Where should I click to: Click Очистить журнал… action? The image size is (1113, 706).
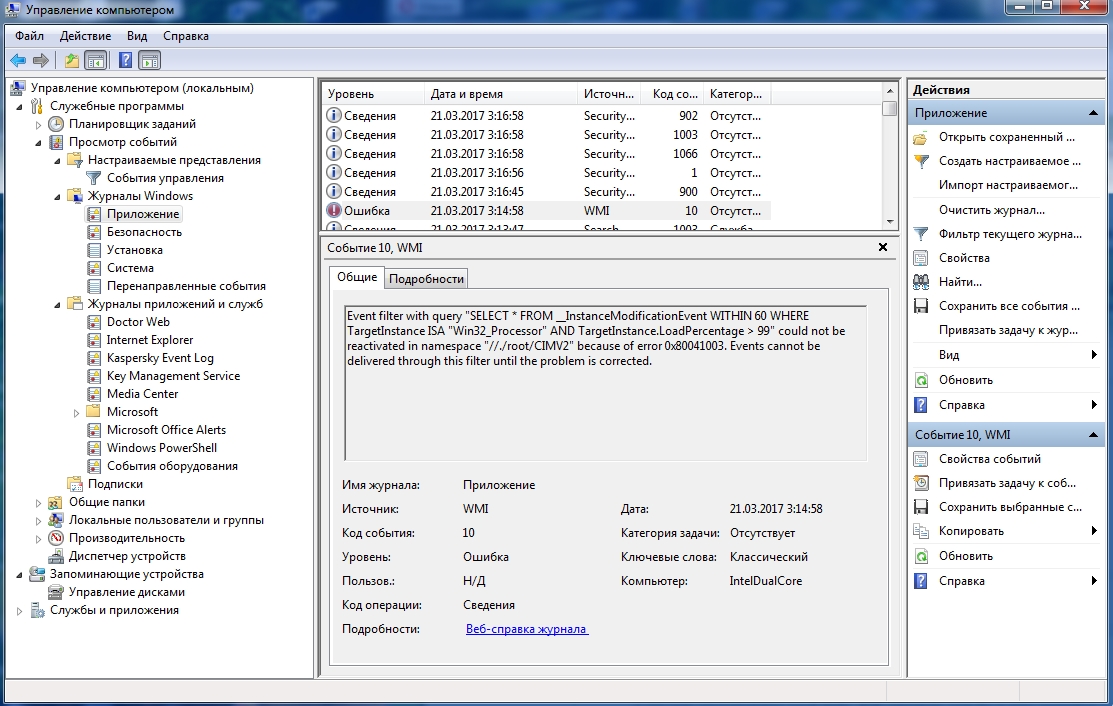(992, 210)
